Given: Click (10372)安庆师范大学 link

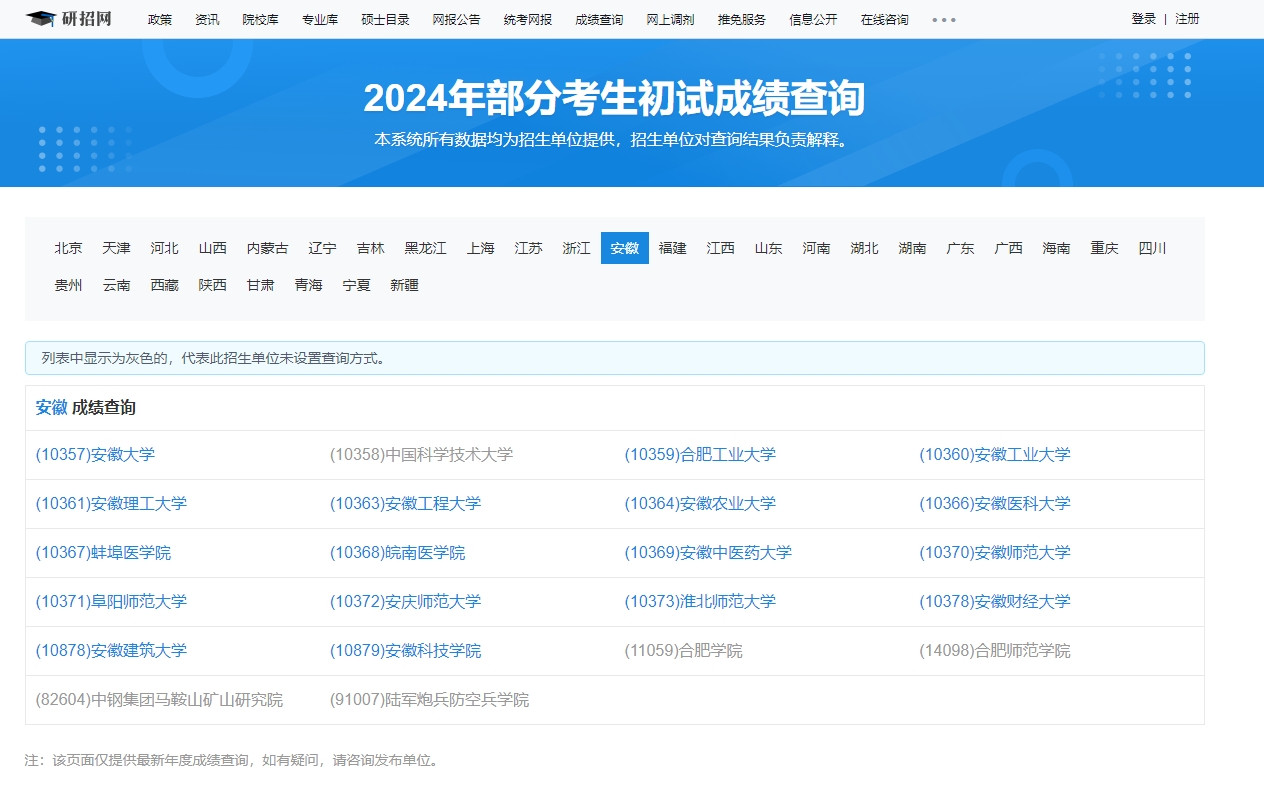Looking at the screenshot, I should (406, 601).
